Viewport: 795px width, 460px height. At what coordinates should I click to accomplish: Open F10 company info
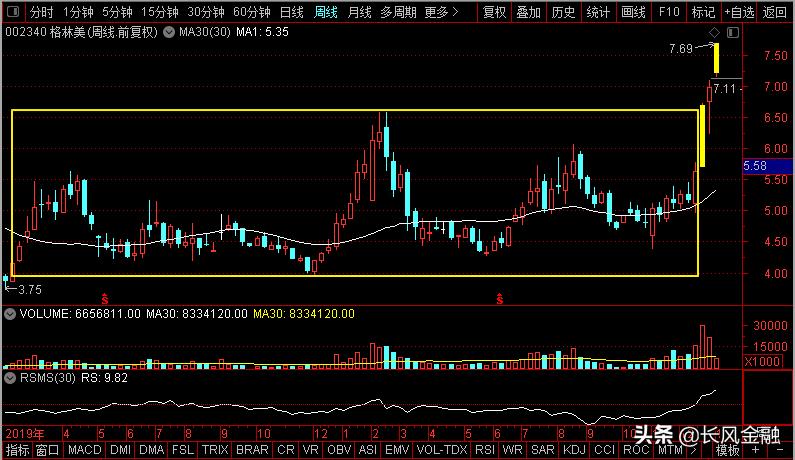pos(669,12)
